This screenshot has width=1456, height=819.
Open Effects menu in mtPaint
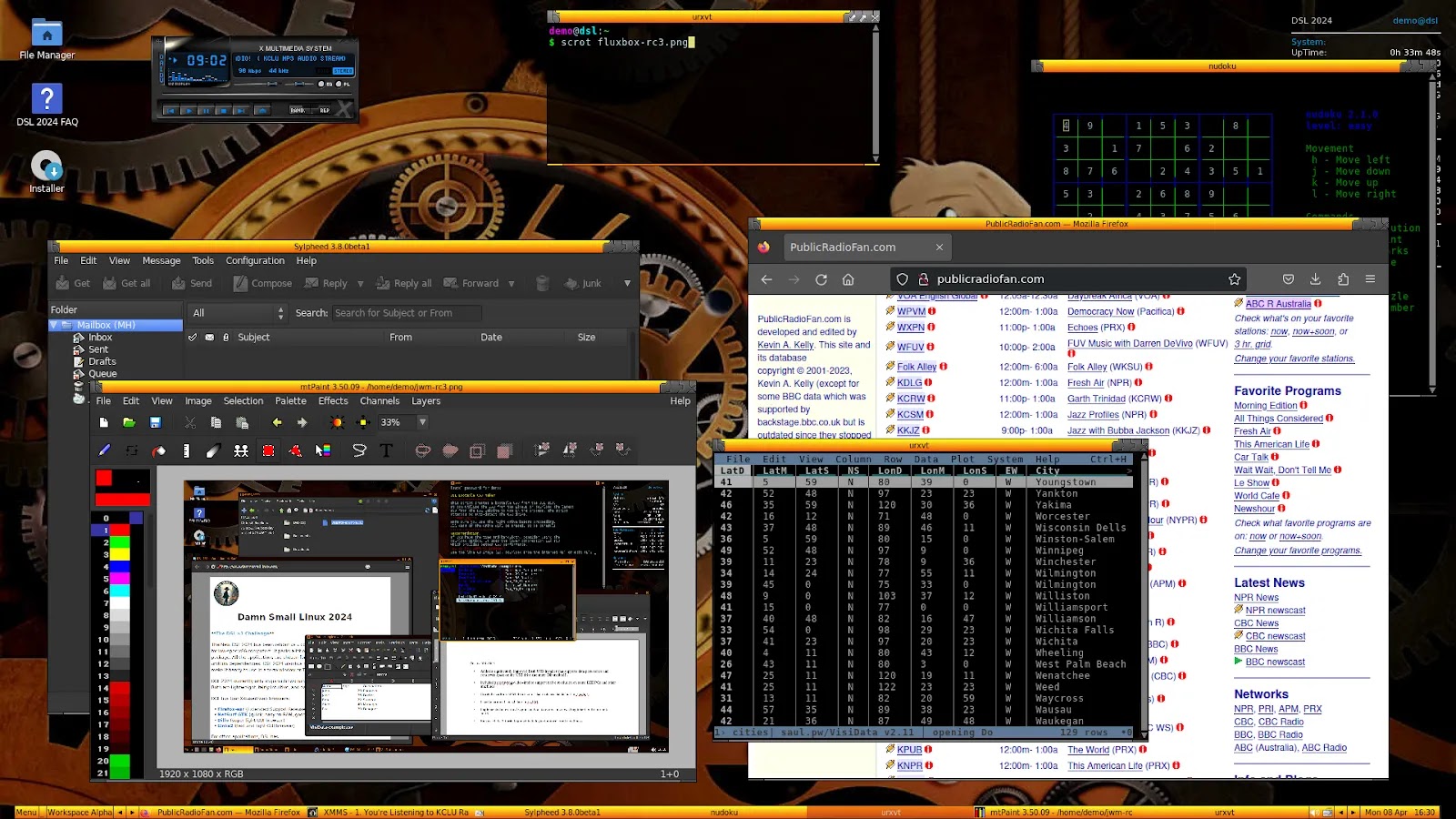[x=333, y=400]
